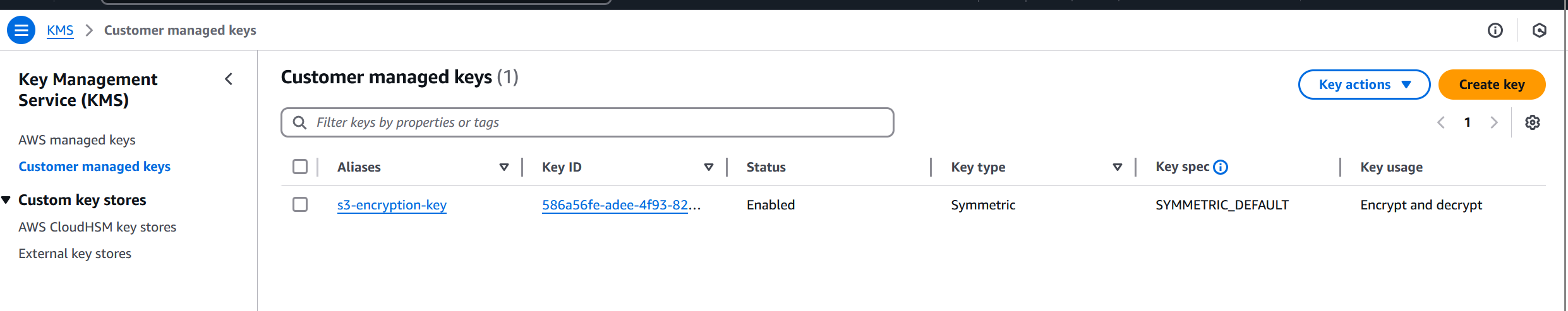The image size is (1568, 311).
Task: Check the s3-encryption-key row checkbox
Action: 300,204
